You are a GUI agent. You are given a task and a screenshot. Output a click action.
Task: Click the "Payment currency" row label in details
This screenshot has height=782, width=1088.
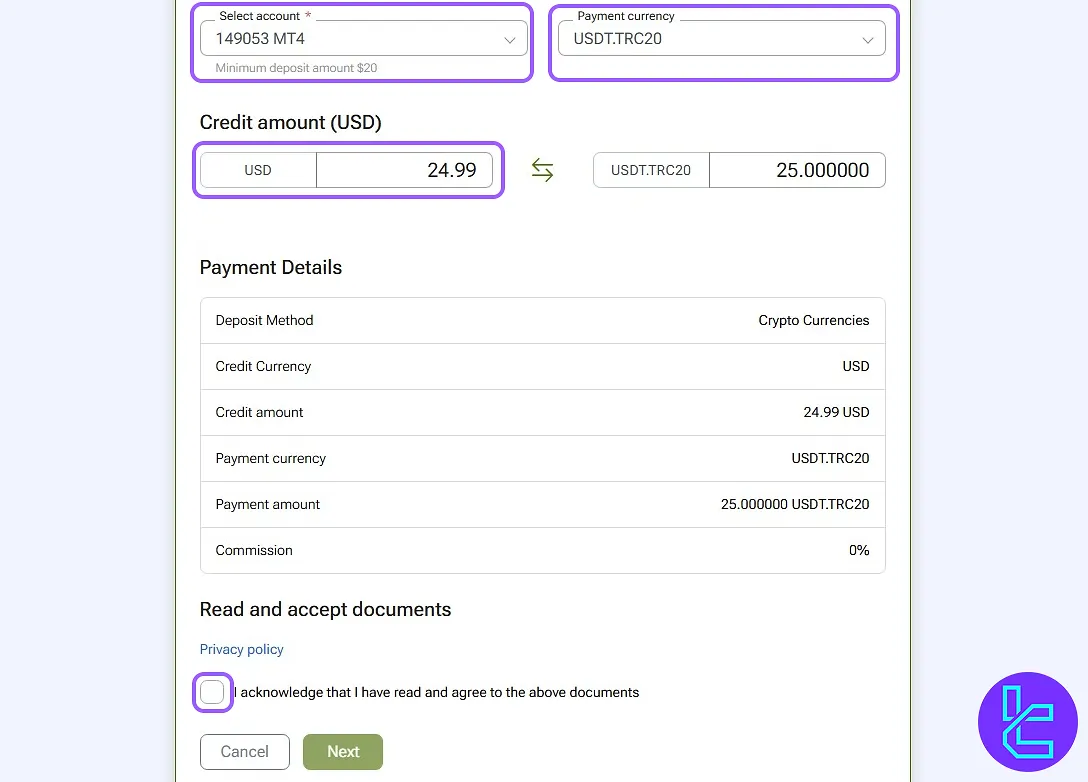pyautogui.click(x=271, y=459)
